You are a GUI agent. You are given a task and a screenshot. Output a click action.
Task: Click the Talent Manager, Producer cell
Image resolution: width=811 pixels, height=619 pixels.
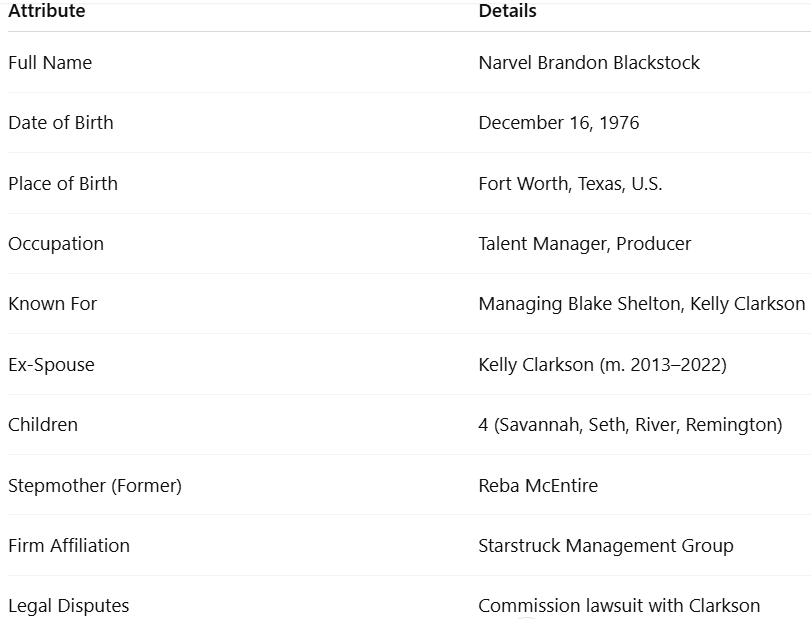tap(584, 244)
